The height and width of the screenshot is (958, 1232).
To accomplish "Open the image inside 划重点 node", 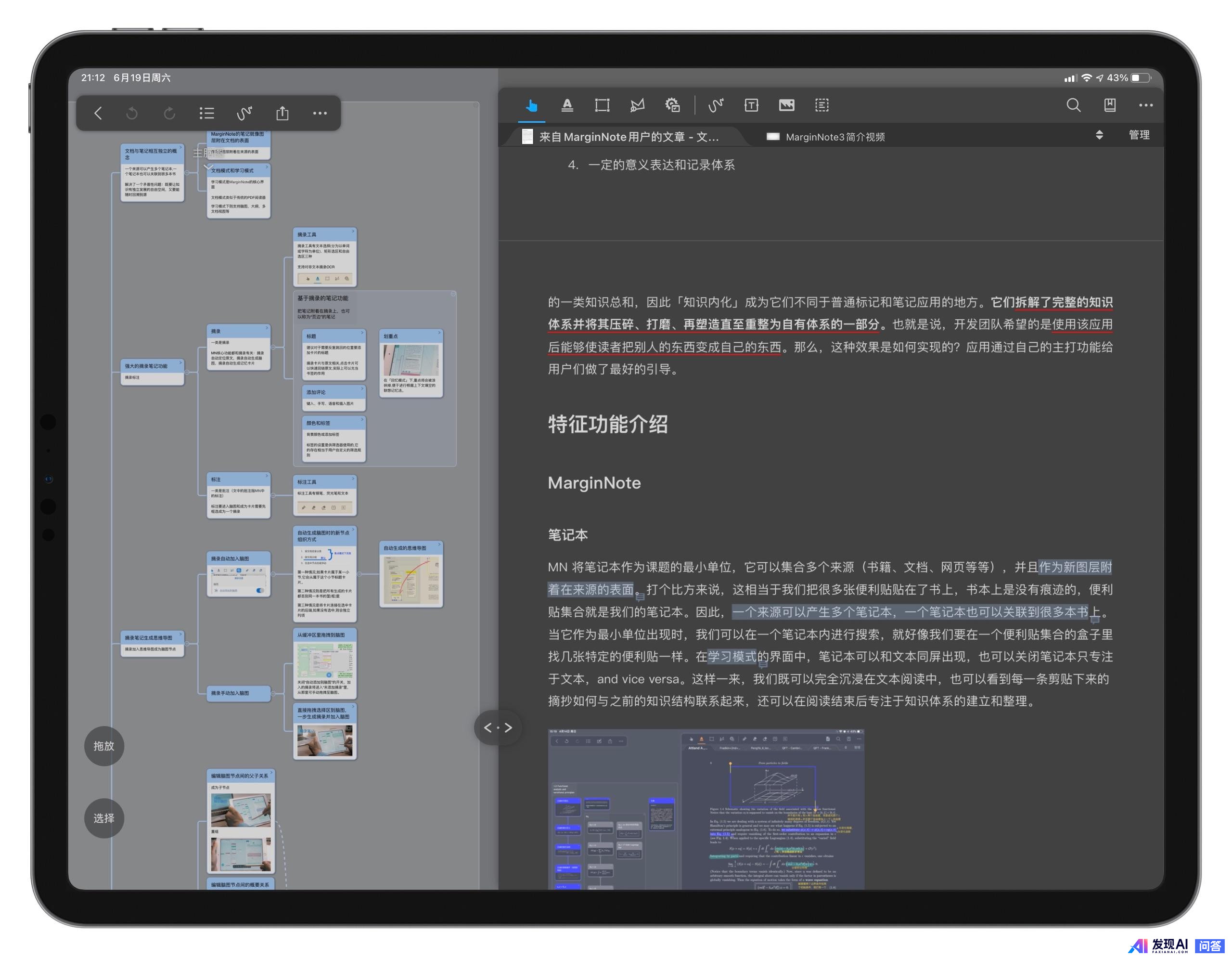I will coord(411,360).
